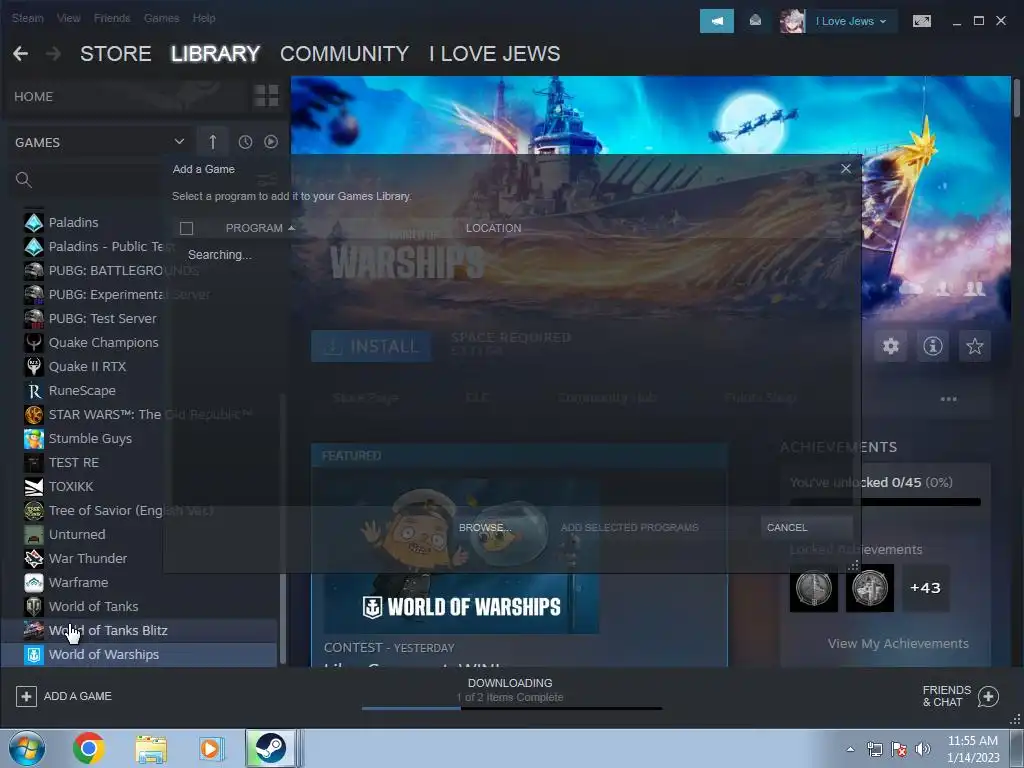Select Unturned in game list
This screenshot has width=1024, height=768.
(77, 534)
